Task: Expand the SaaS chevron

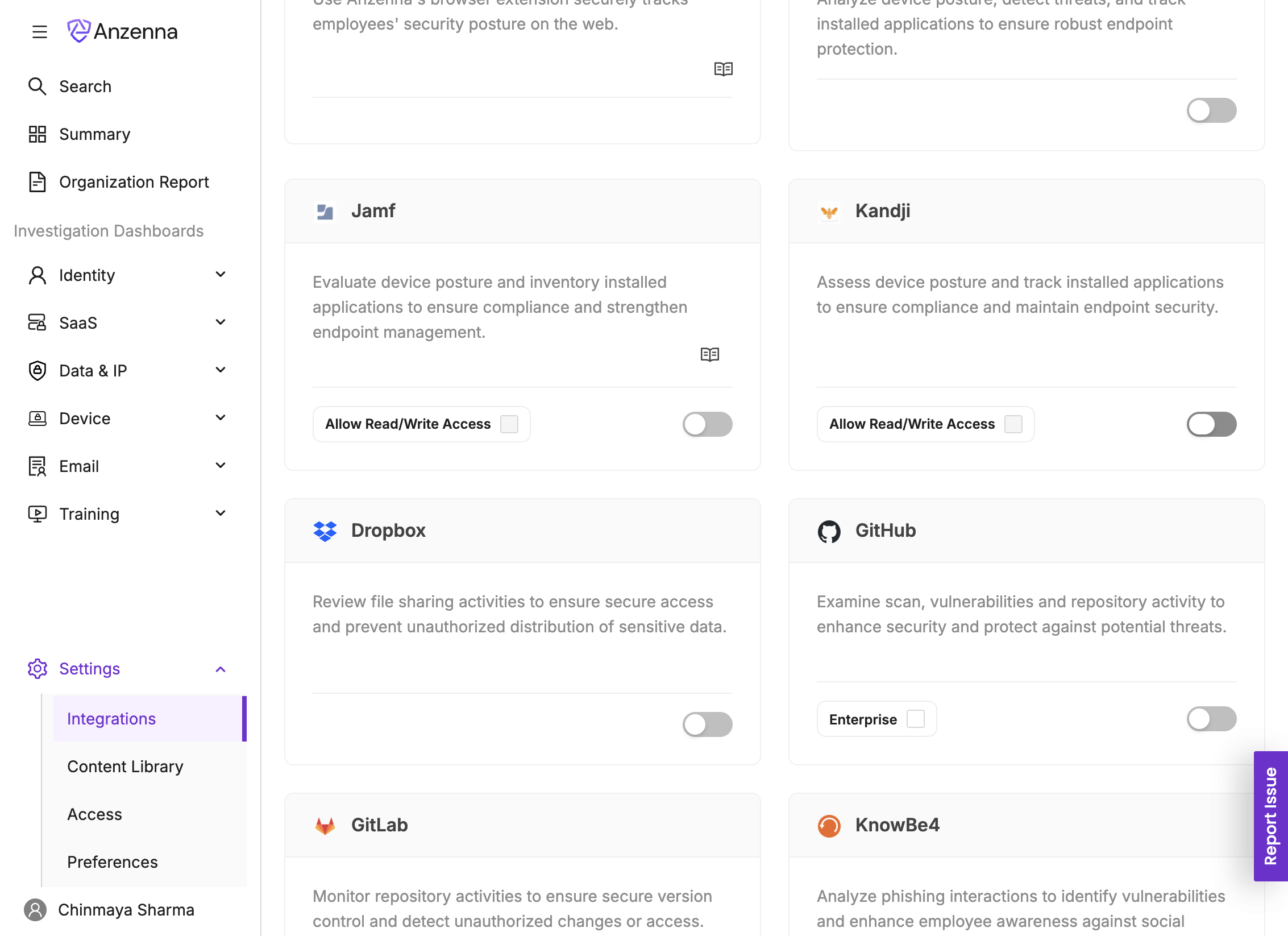Action: tap(221, 323)
